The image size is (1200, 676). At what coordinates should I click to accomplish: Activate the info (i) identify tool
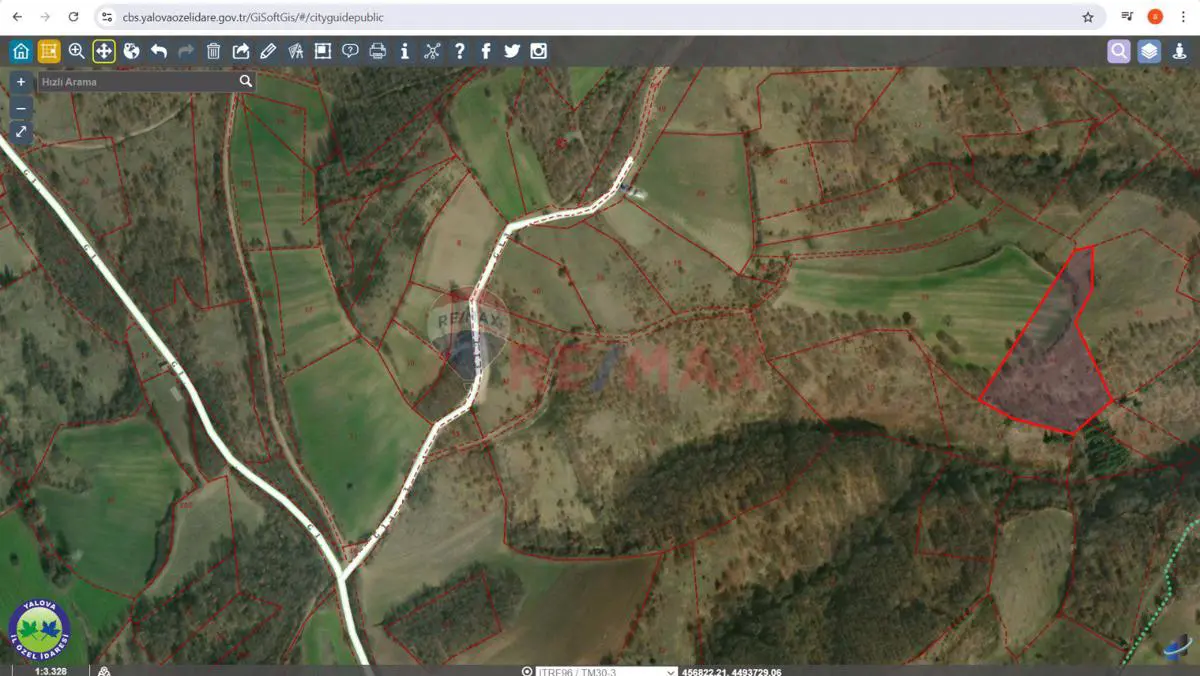[x=405, y=51]
